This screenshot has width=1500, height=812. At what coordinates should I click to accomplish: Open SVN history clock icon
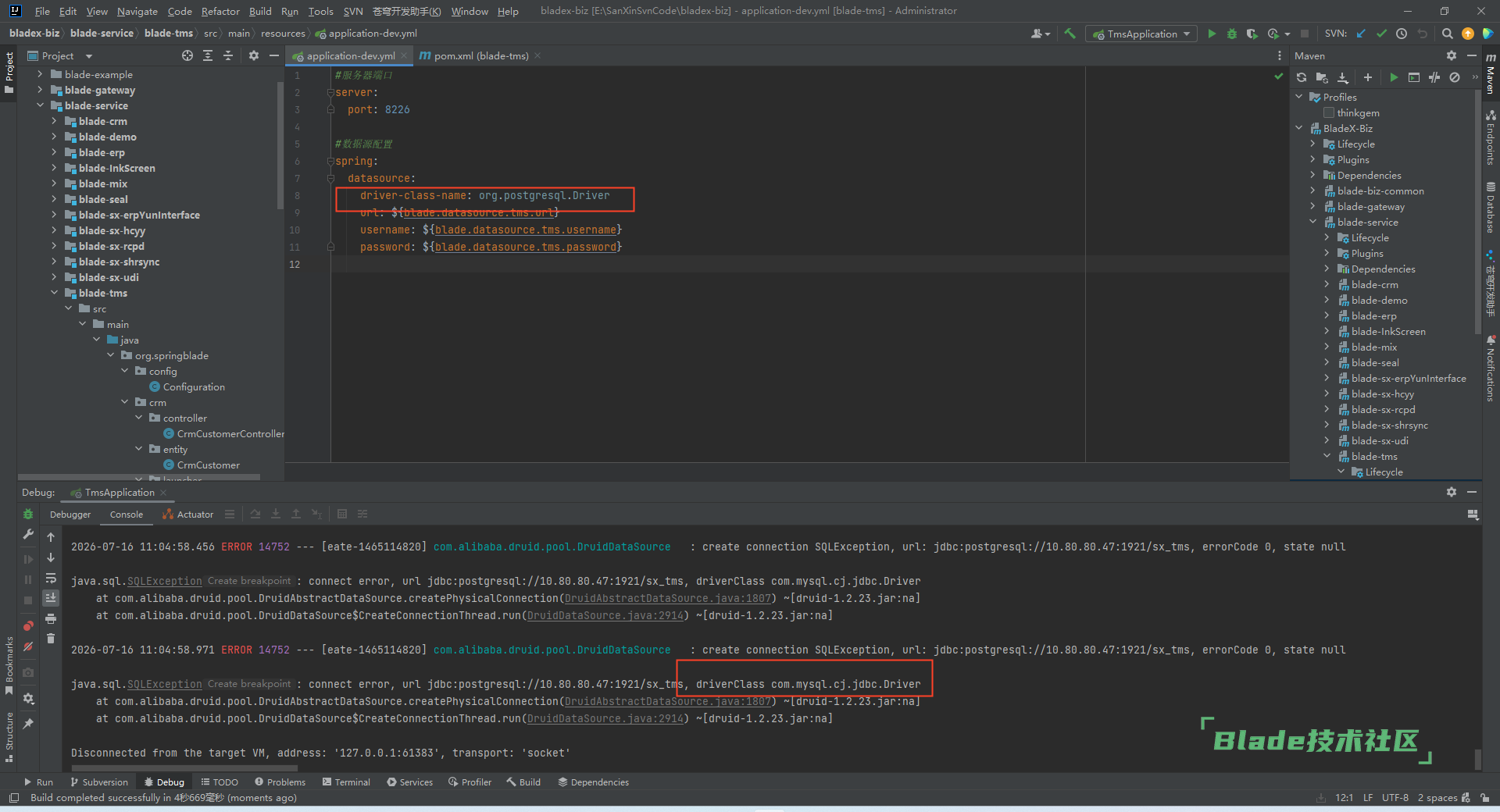[1402, 34]
